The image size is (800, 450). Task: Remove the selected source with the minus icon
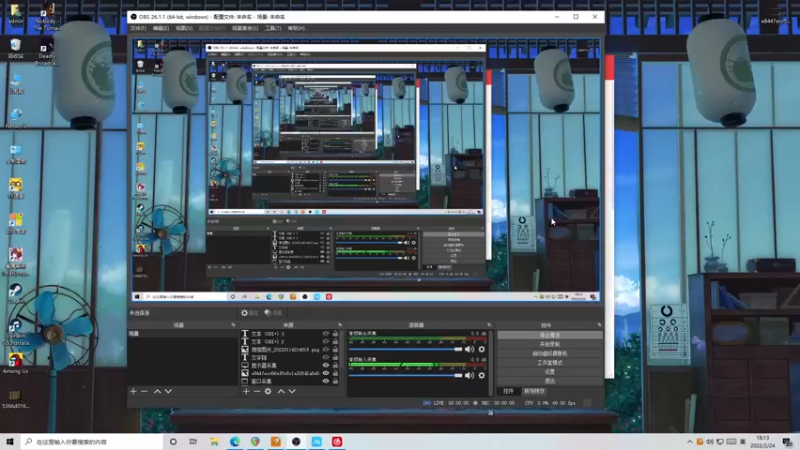[x=257, y=391]
